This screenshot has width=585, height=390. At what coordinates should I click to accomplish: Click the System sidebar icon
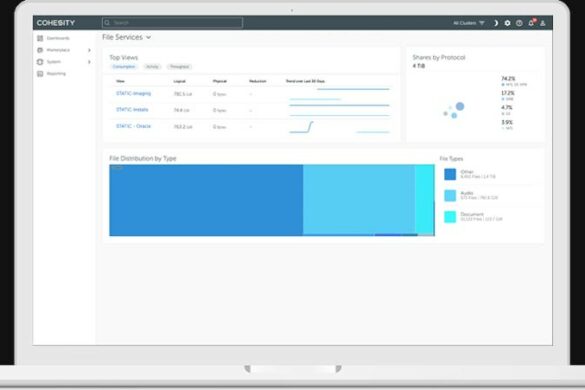[x=40, y=62]
